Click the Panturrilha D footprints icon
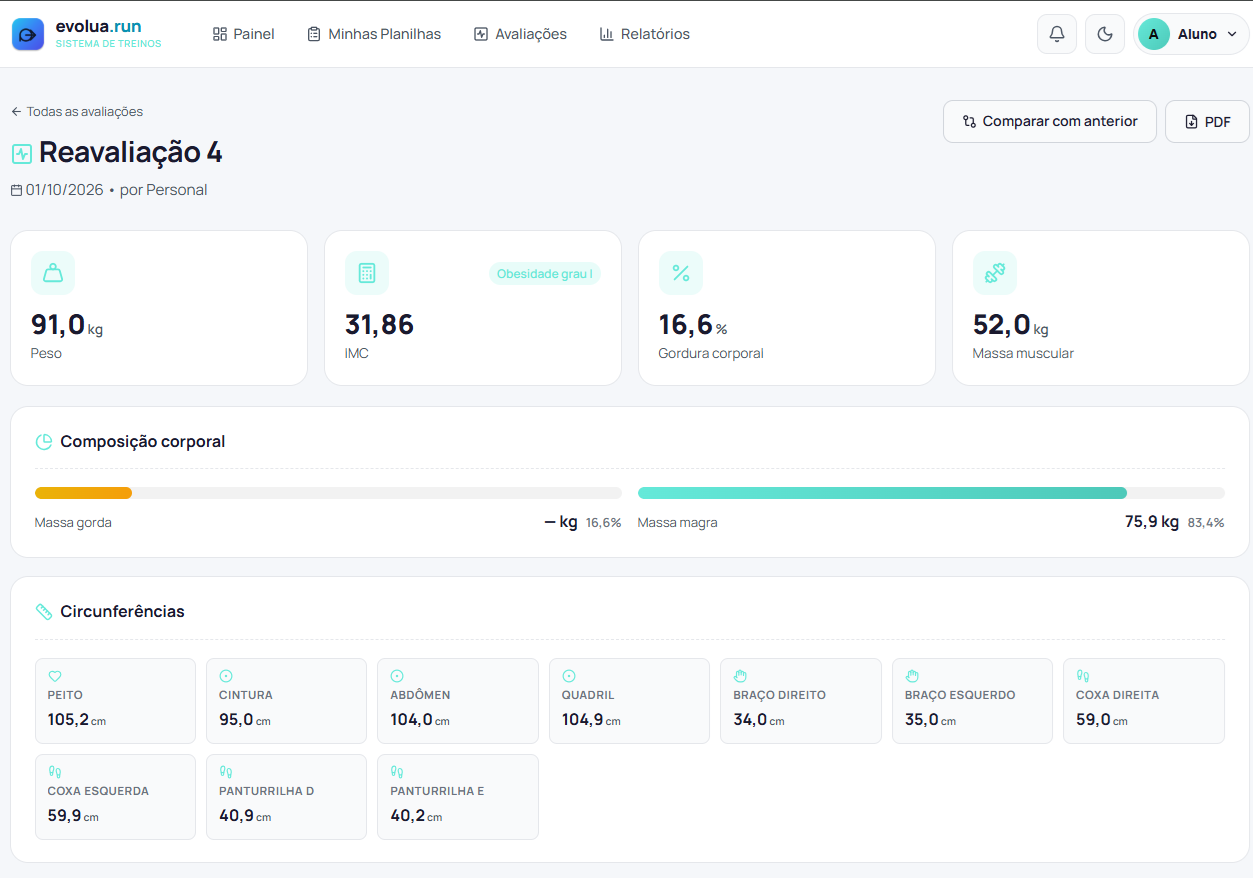The width and height of the screenshot is (1253, 878). [x=226, y=772]
